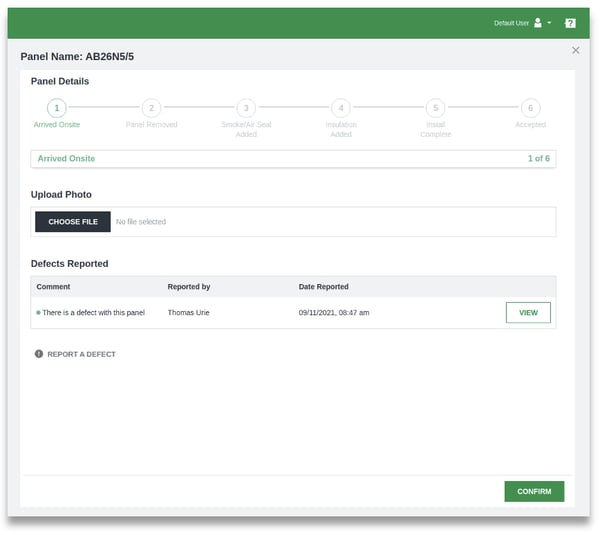The height and width of the screenshot is (535, 600).
Task: Click the Date Reported column header
Action: click(x=323, y=287)
